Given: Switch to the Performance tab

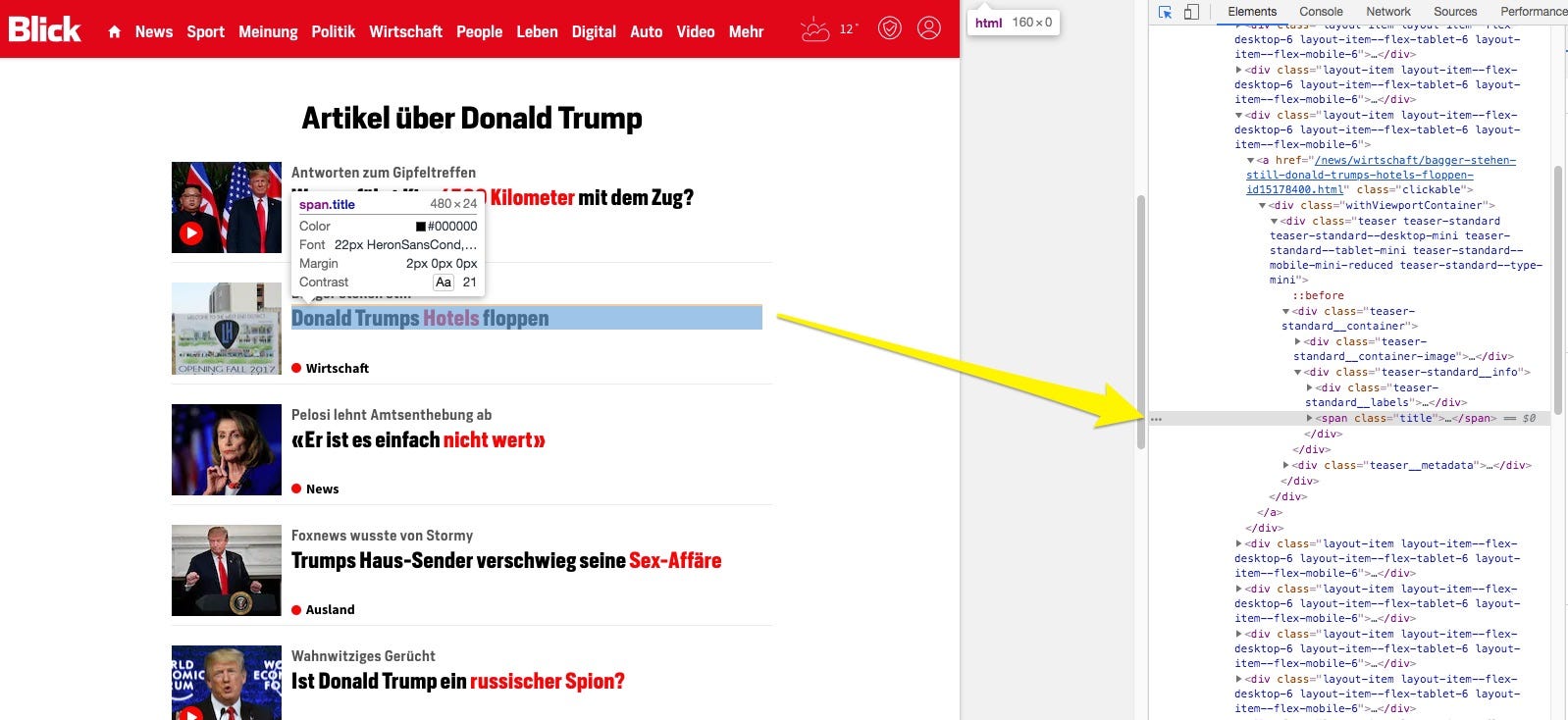Looking at the screenshot, I should [x=1534, y=12].
